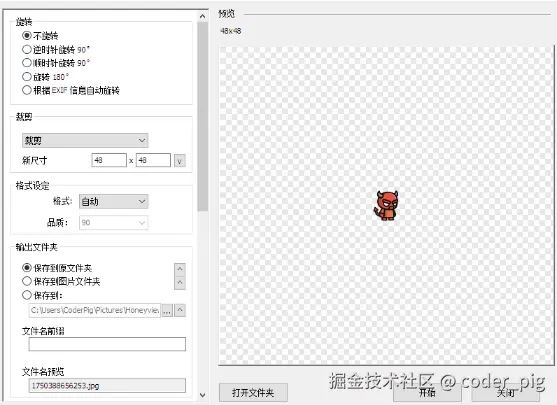
Task: Click the scroll up arrow of the settings panel
Action: (202, 16)
